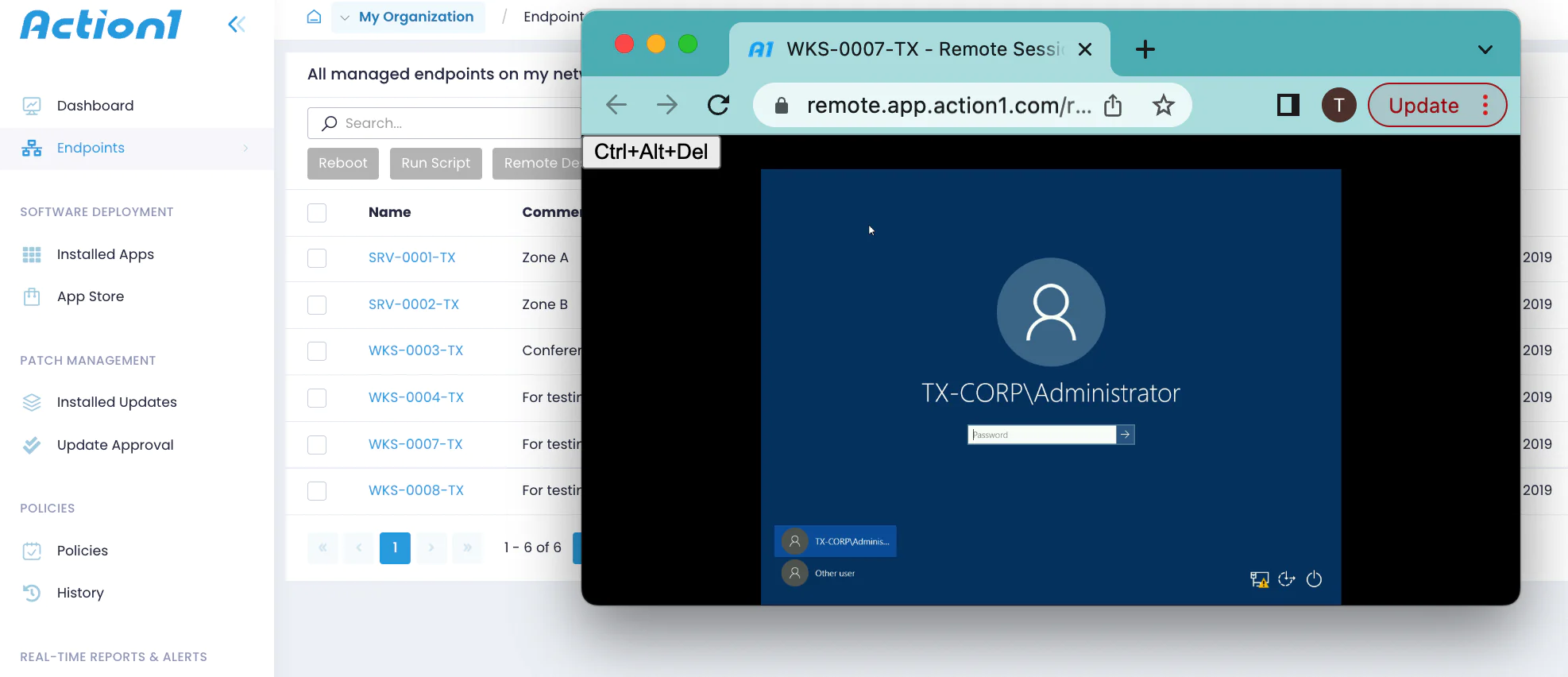The height and width of the screenshot is (677, 1568).
Task: Expand the Endpoints chevron arrow
Action: click(245, 148)
